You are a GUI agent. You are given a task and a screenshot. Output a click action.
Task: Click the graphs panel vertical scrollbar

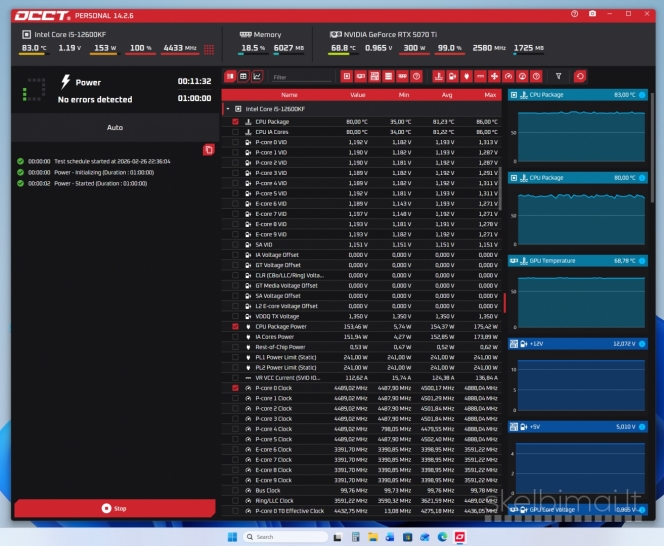tap(653, 146)
